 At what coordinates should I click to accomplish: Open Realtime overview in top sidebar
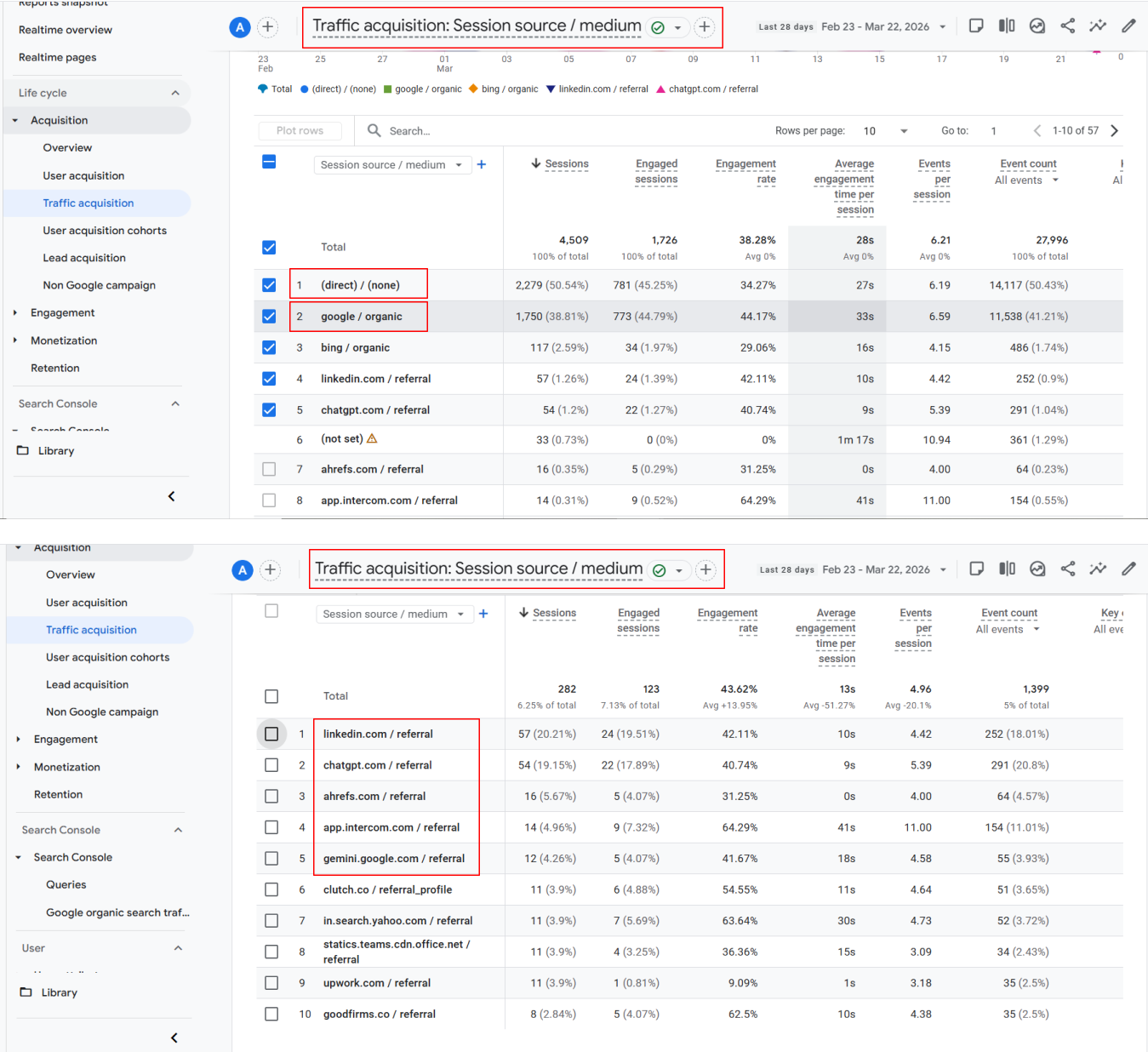[x=66, y=30]
